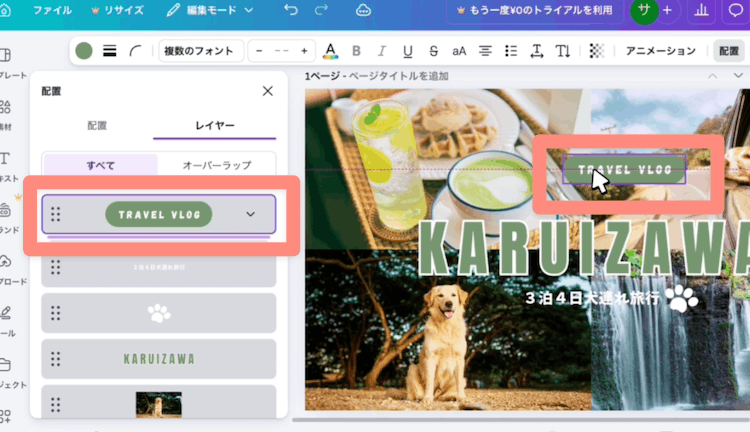Screen dimensions: 750x432
Task: Toggle bulleted list
Action: click(x=511, y=51)
